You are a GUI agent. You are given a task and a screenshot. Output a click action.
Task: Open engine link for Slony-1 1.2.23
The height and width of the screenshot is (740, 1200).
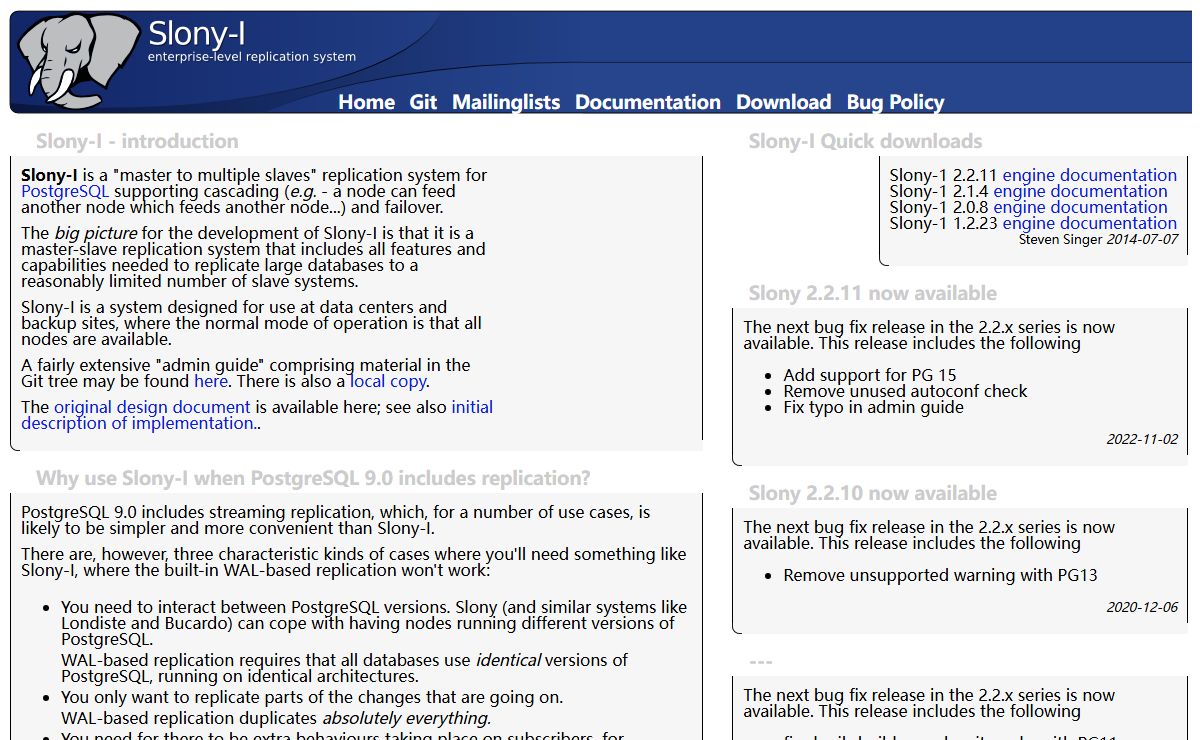click(x=1029, y=223)
